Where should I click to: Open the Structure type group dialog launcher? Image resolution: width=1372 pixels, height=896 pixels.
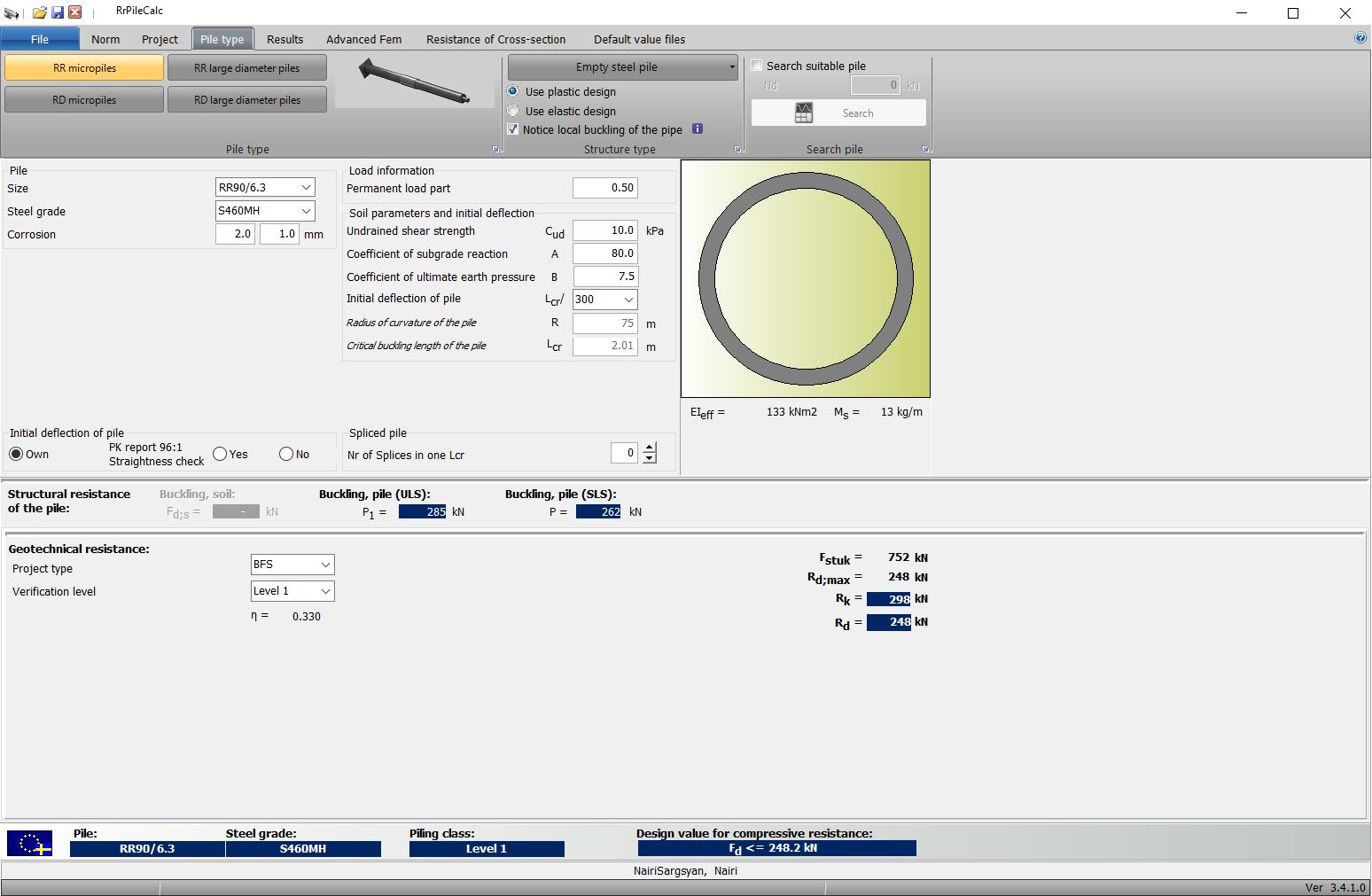click(737, 149)
